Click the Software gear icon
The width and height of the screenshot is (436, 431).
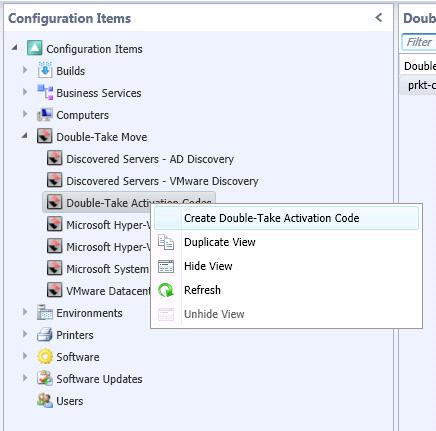coord(45,356)
